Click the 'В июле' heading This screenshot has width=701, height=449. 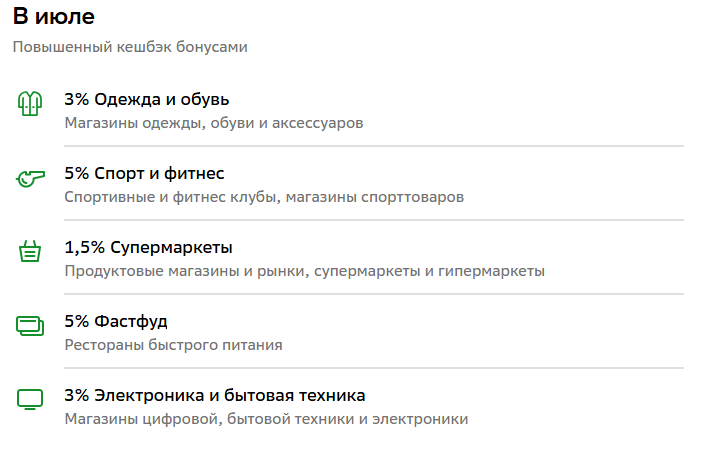(54, 17)
